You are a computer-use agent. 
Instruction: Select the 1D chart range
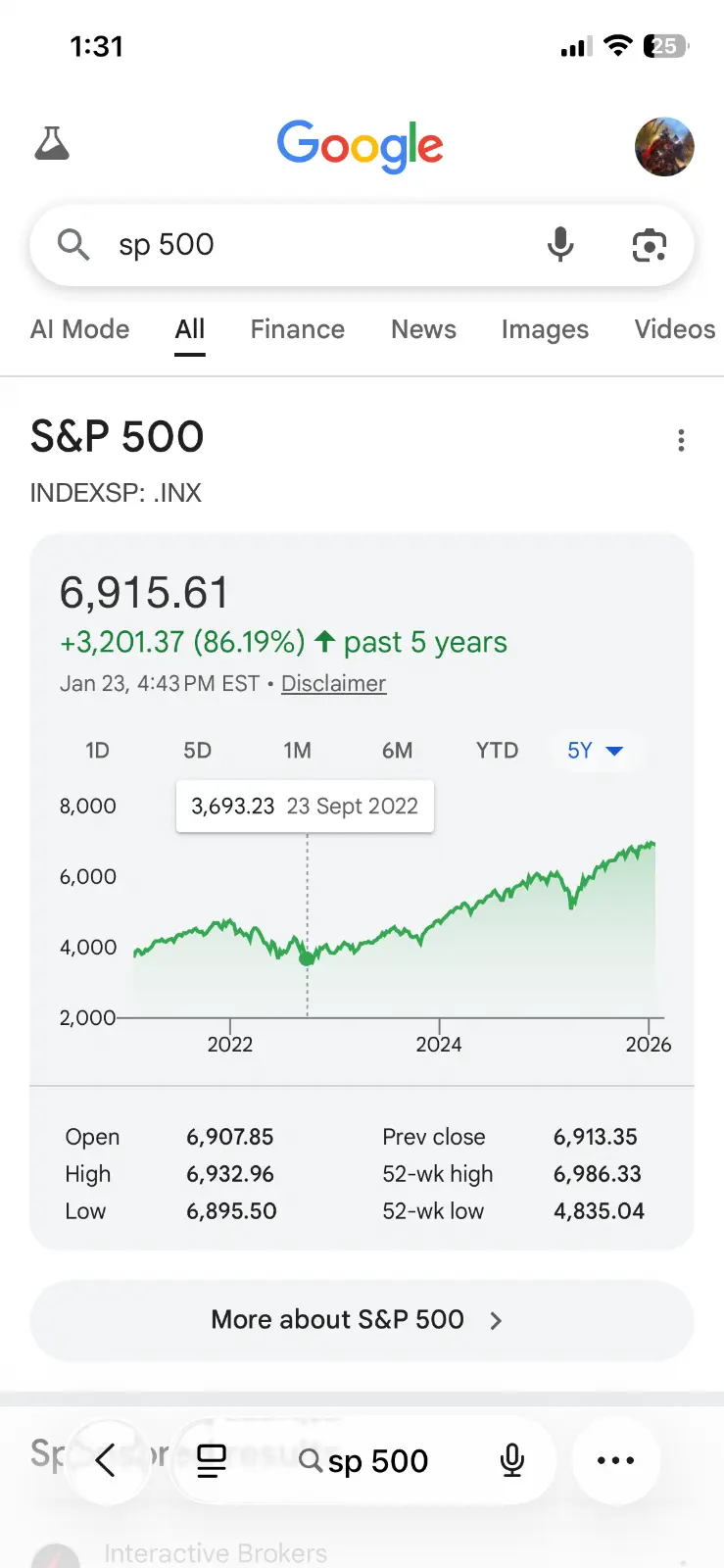[x=97, y=751]
